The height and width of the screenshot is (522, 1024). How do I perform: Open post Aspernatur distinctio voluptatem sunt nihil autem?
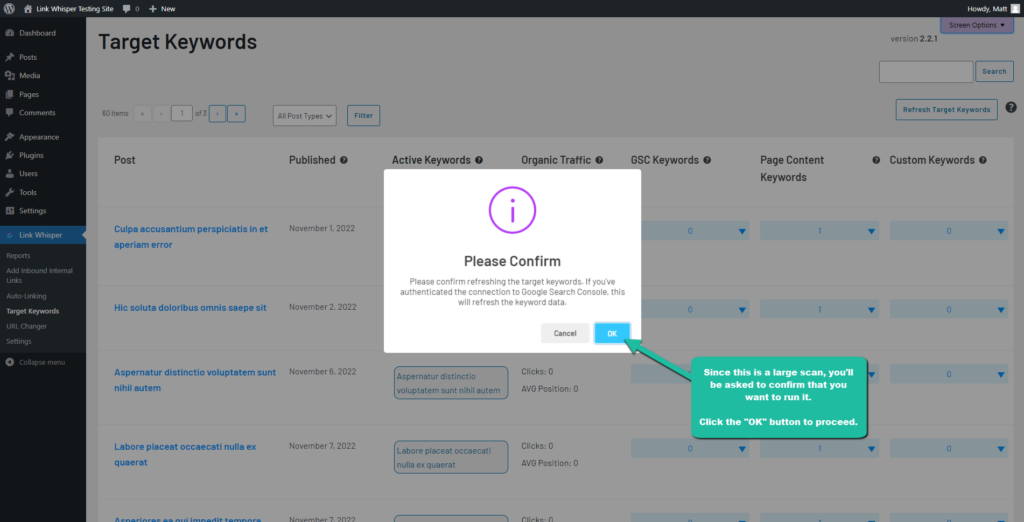(x=195, y=380)
